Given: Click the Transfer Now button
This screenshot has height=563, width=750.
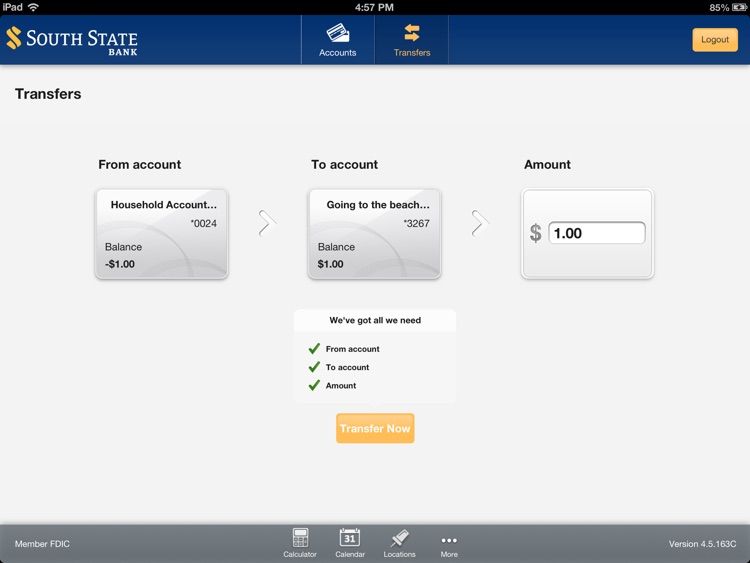Looking at the screenshot, I should coord(375,428).
